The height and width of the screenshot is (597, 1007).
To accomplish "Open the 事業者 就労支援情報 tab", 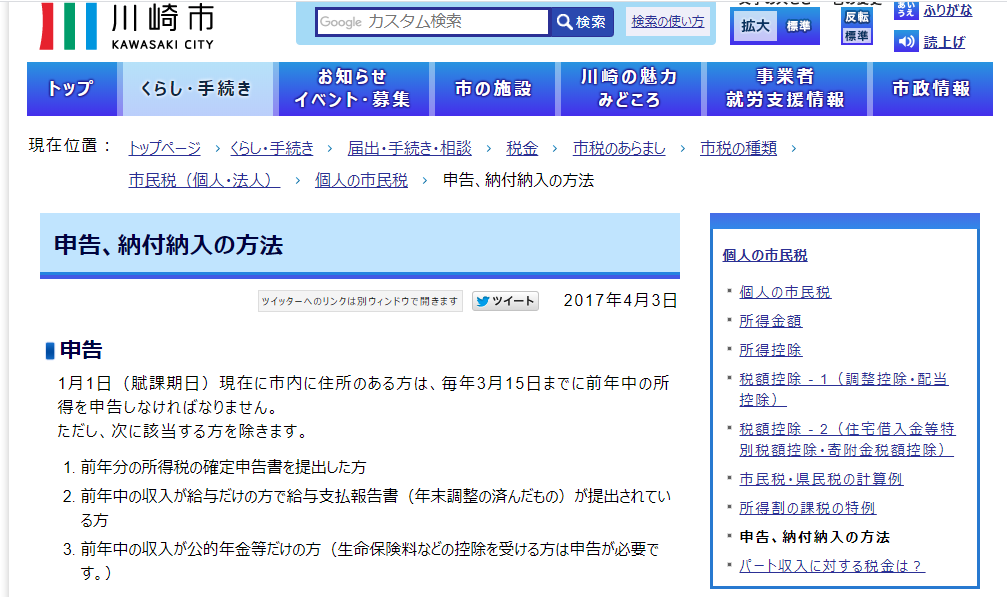I will coord(786,89).
